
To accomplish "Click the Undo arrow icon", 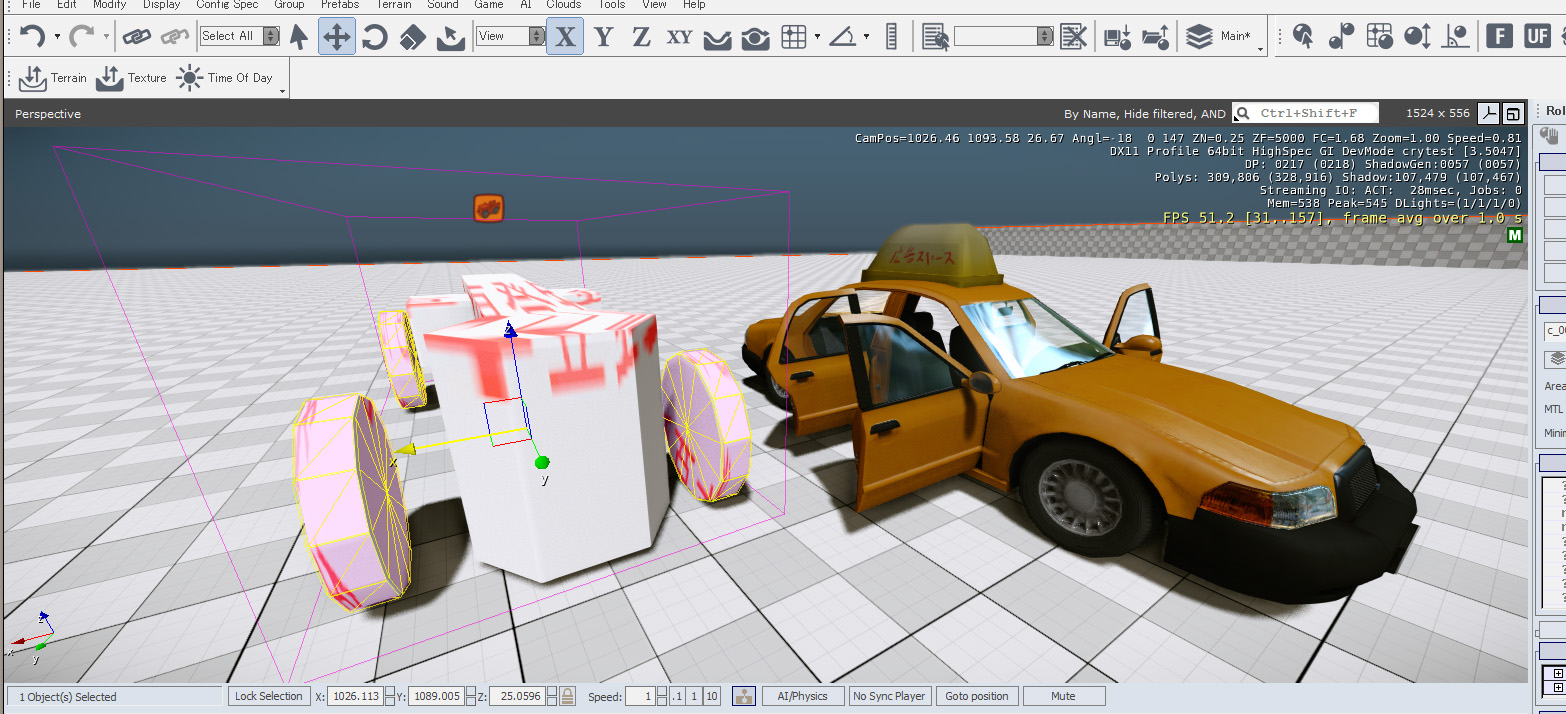I will click(x=32, y=37).
